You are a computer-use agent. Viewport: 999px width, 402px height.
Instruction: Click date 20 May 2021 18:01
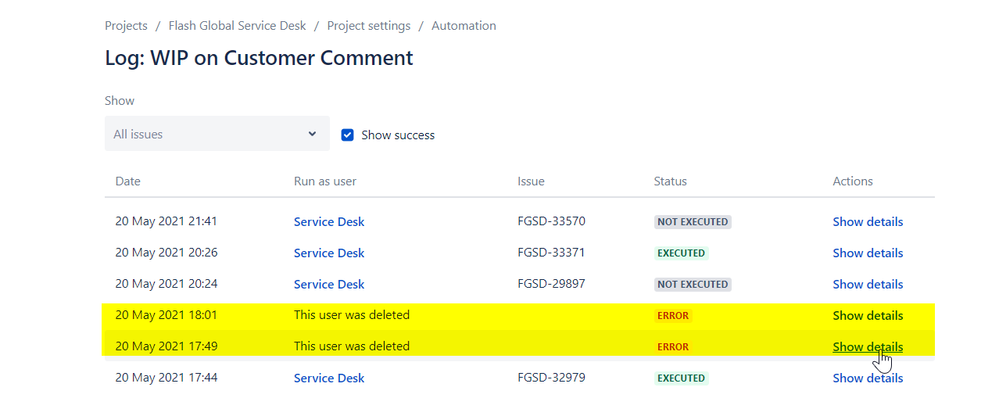166,315
